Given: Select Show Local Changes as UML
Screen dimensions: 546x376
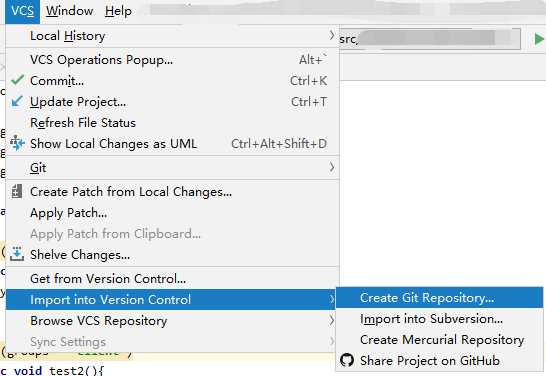Looking at the screenshot, I should [172, 143].
